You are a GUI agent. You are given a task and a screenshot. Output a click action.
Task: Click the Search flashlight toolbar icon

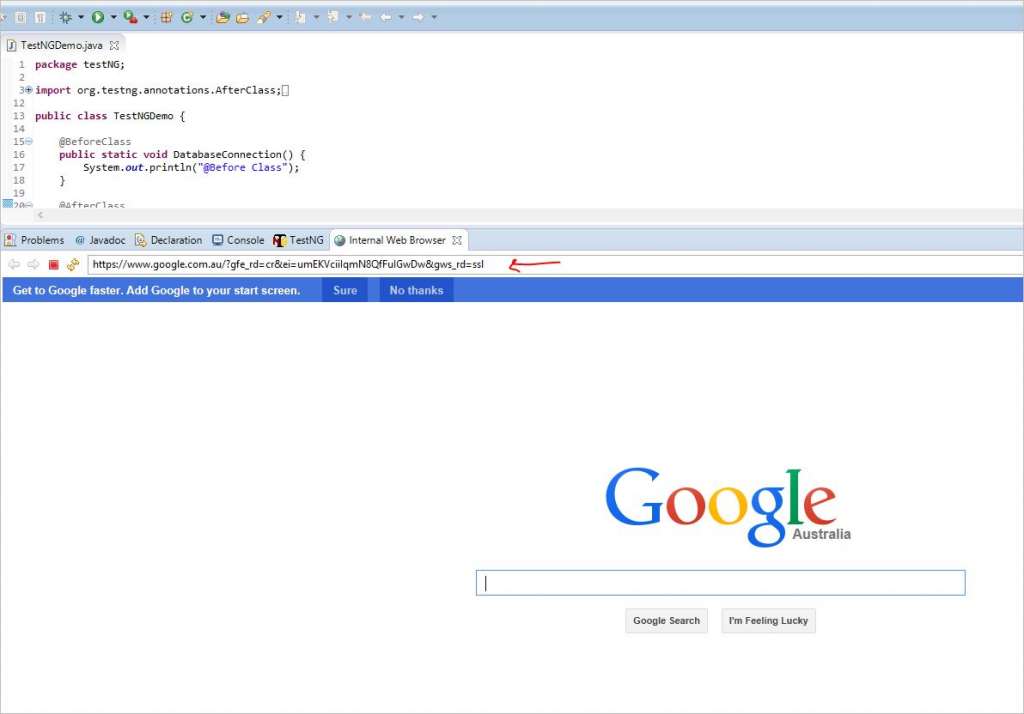coord(264,17)
